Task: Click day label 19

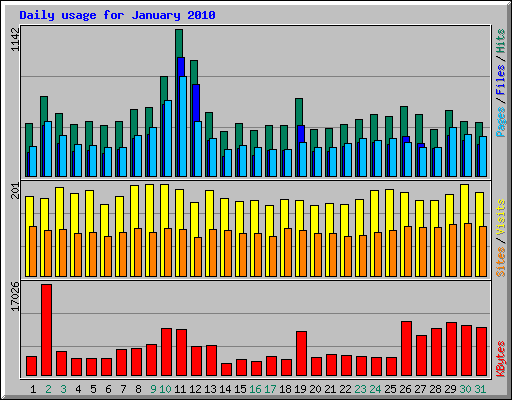Action: click(300, 389)
